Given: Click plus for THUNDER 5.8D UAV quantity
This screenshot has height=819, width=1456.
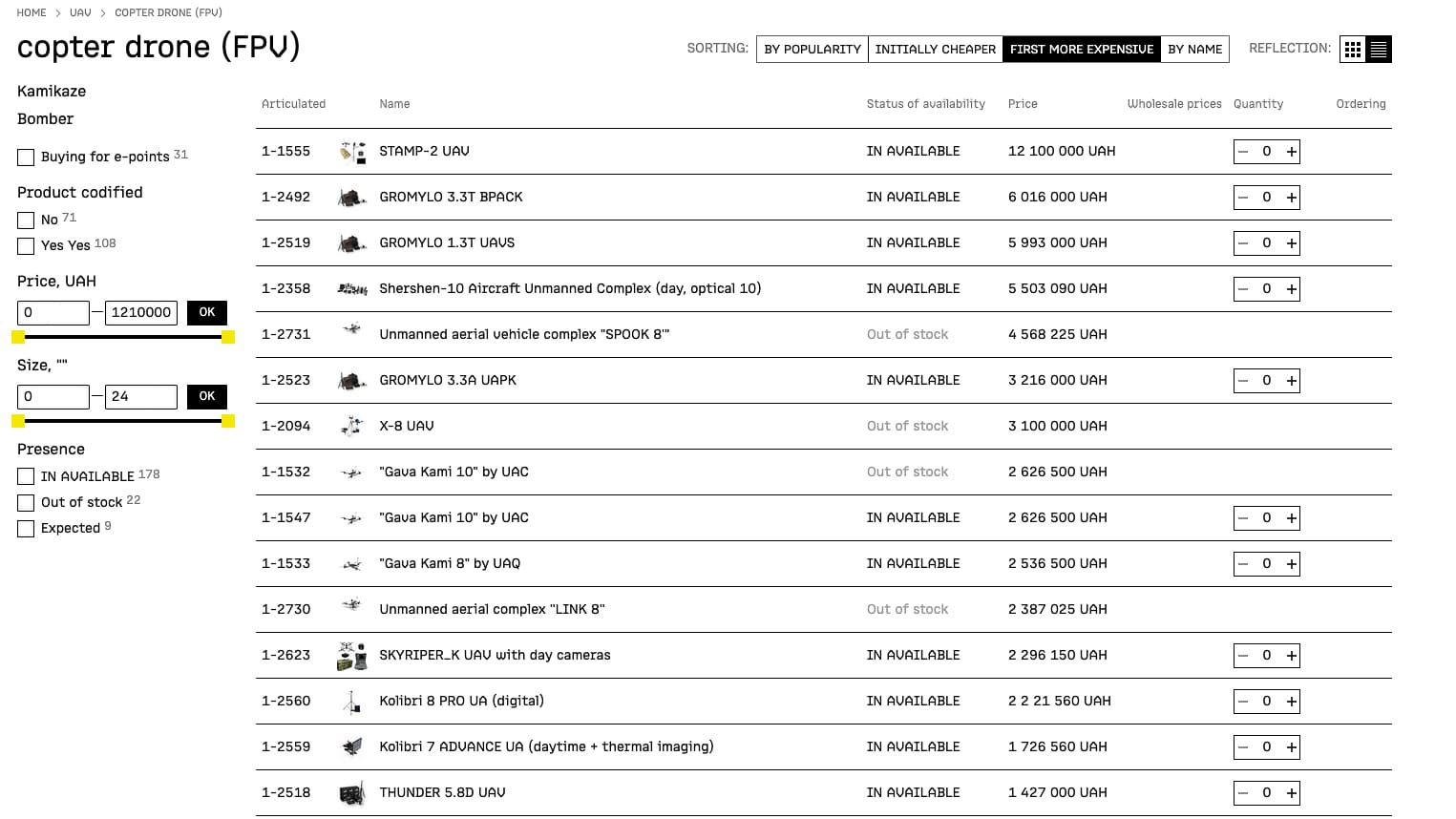Looking at the screenshot, I should pyautogui.click(x=1291, y=793).
